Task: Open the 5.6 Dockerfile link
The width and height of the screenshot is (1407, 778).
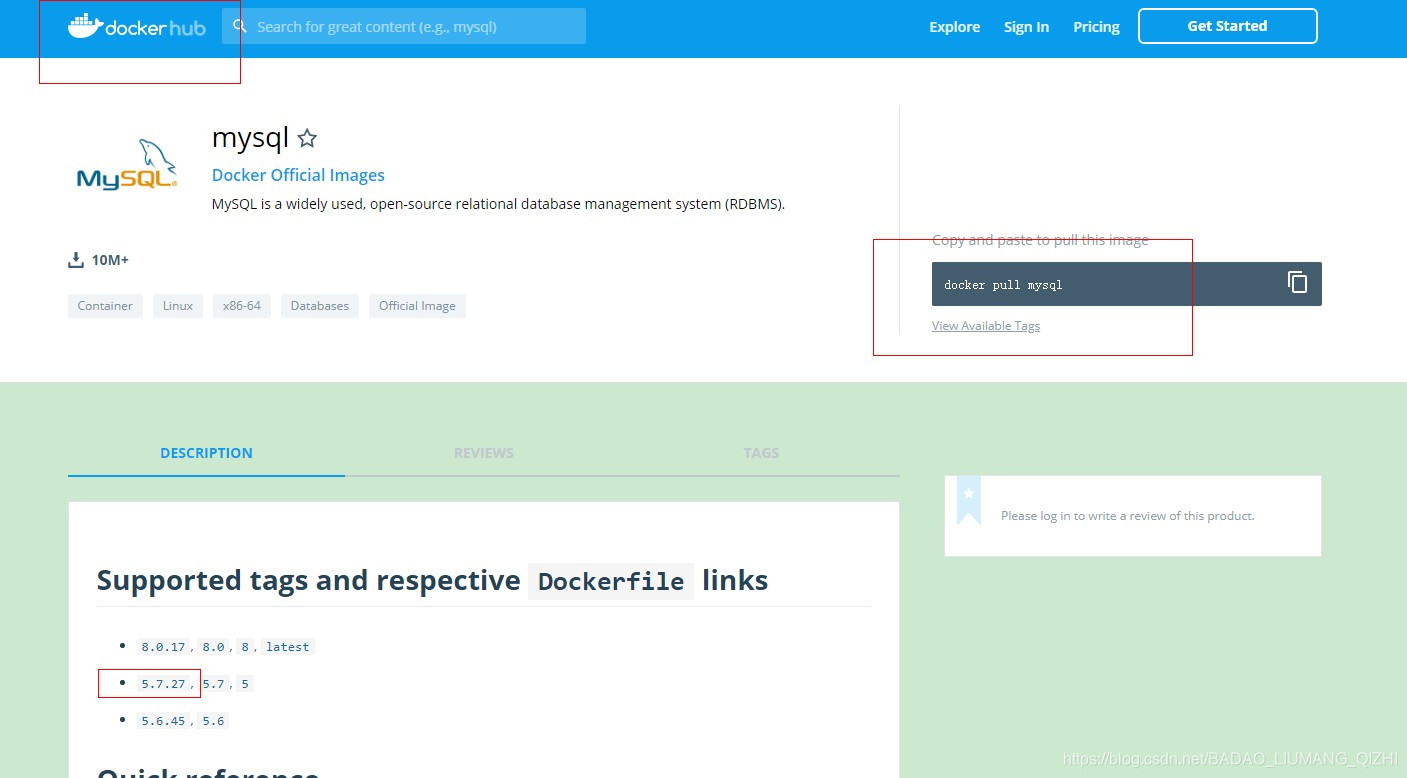Action: point(213,721)
